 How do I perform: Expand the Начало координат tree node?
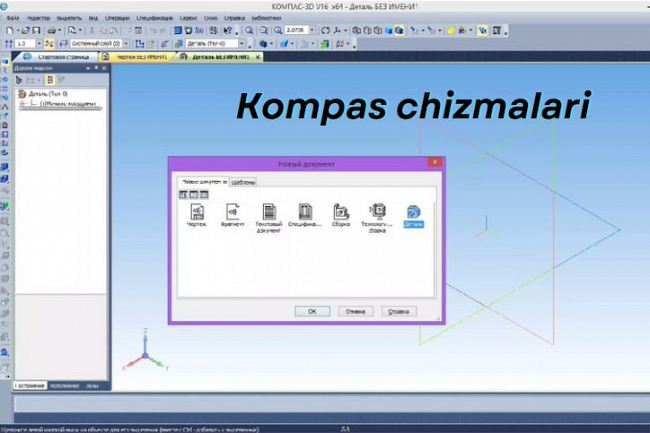coord(23,104)
